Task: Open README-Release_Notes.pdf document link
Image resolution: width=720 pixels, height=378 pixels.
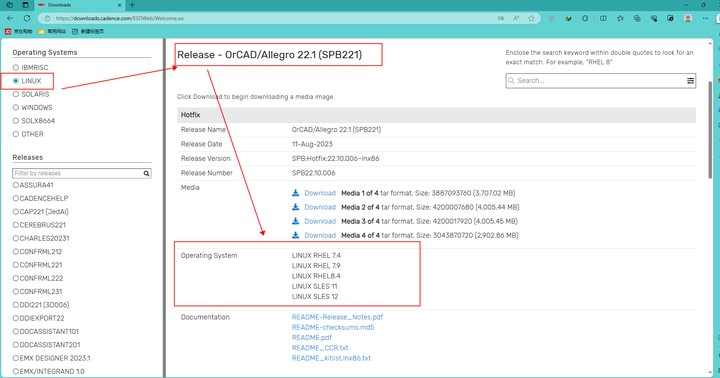Action: [x=338, y=317]
